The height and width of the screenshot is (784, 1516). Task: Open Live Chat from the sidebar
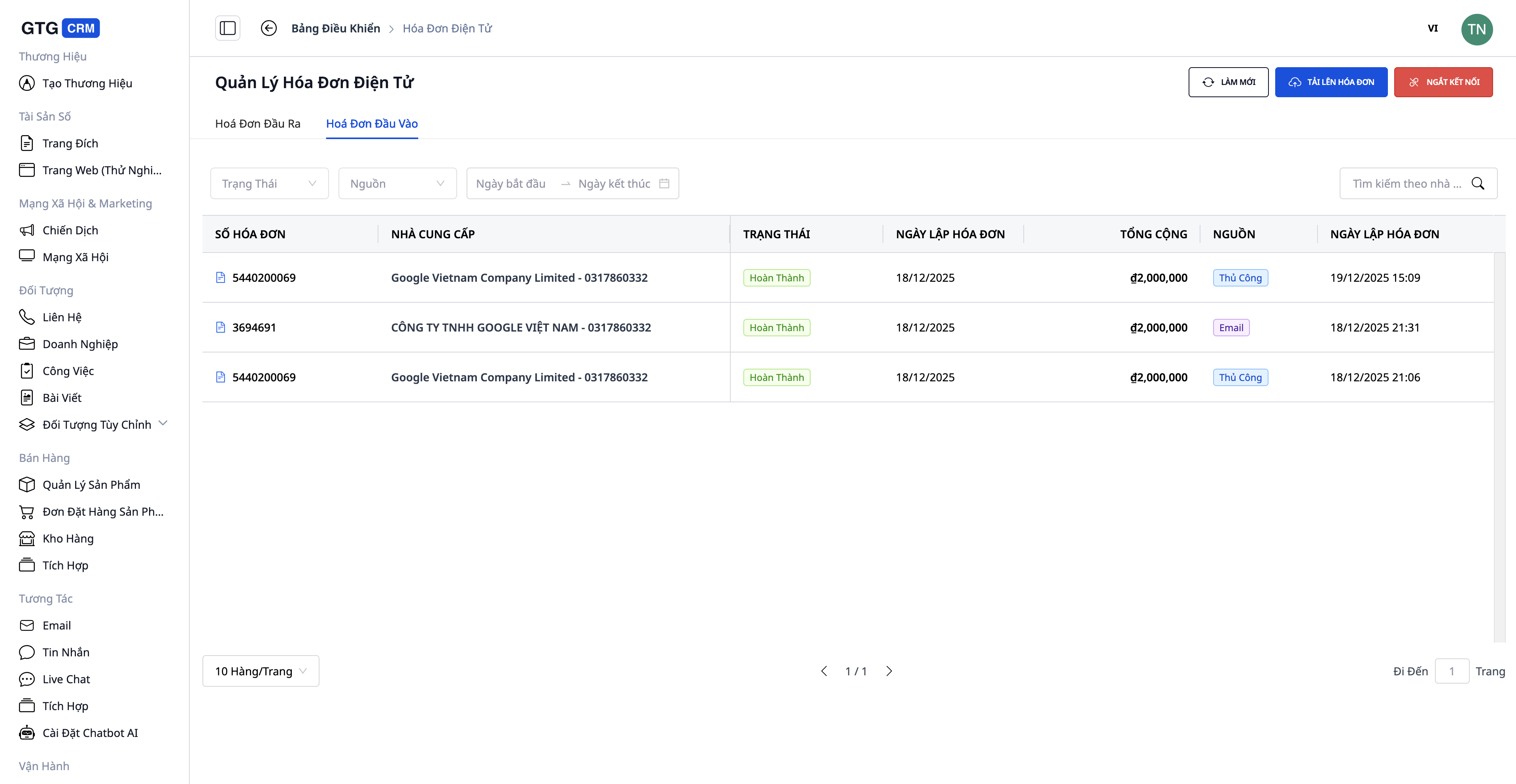66,679
